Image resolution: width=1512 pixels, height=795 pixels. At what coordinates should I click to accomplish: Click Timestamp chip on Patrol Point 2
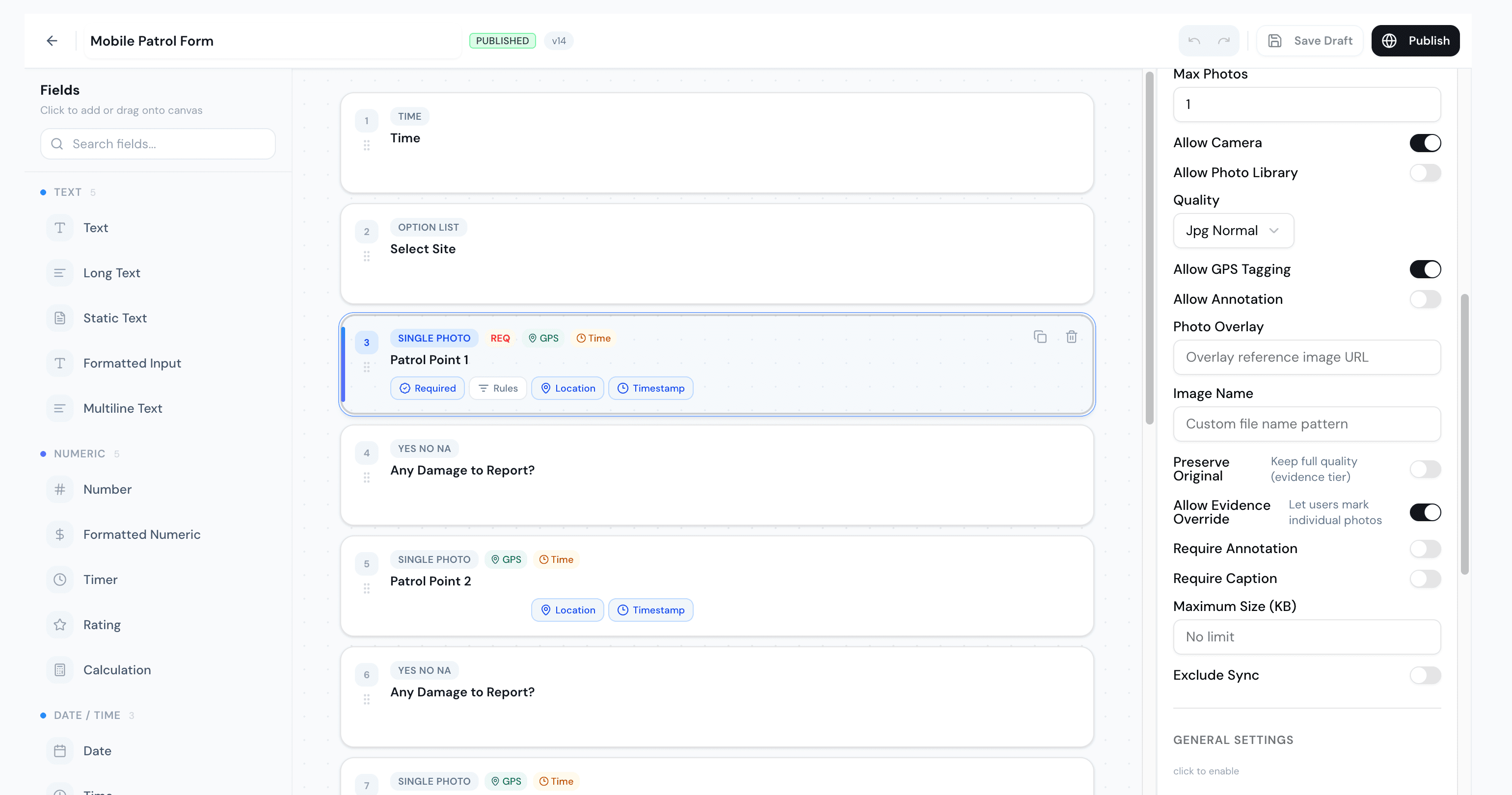tap(651, 609)
